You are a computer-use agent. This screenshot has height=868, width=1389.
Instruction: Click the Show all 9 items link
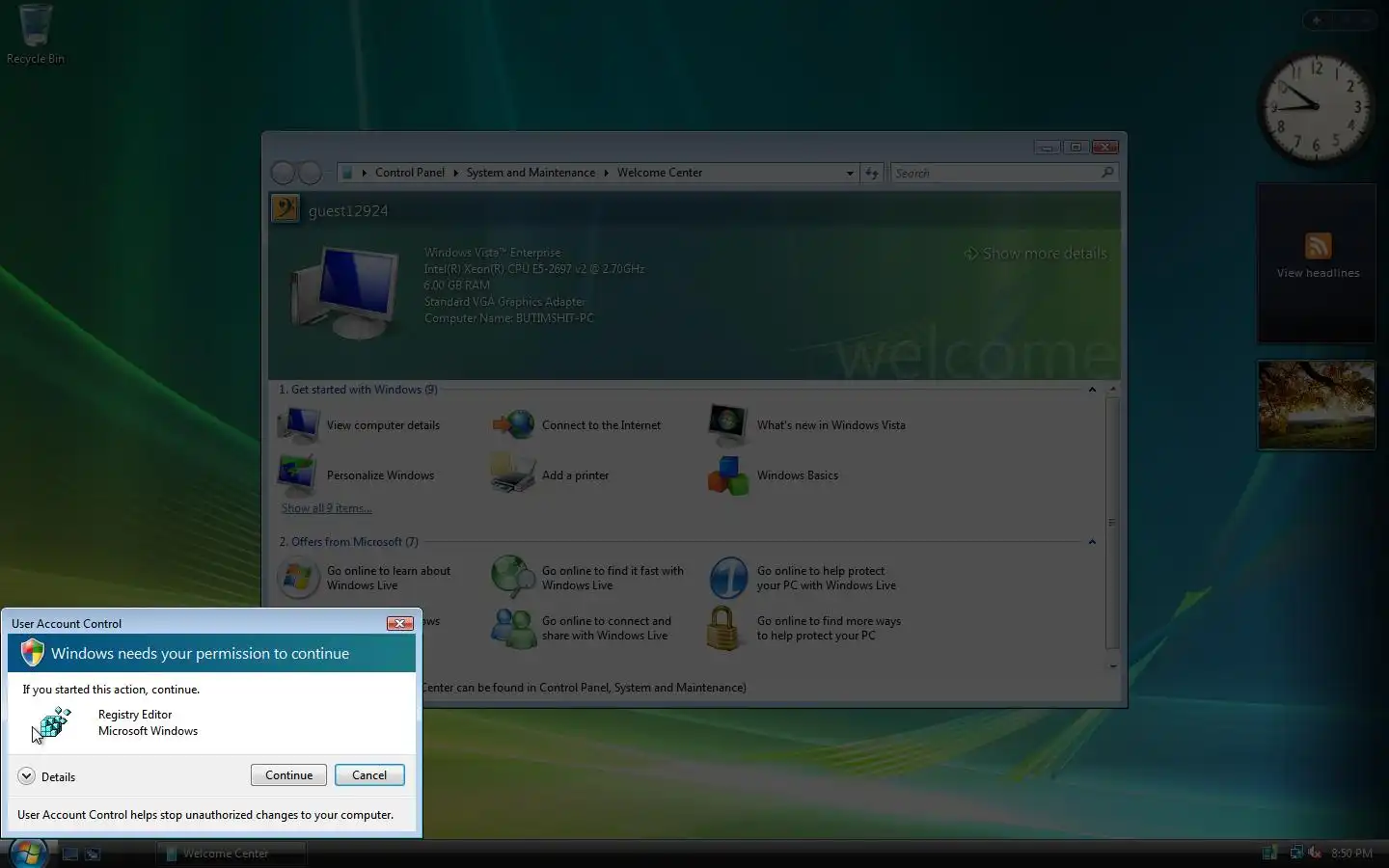[326, 508]
